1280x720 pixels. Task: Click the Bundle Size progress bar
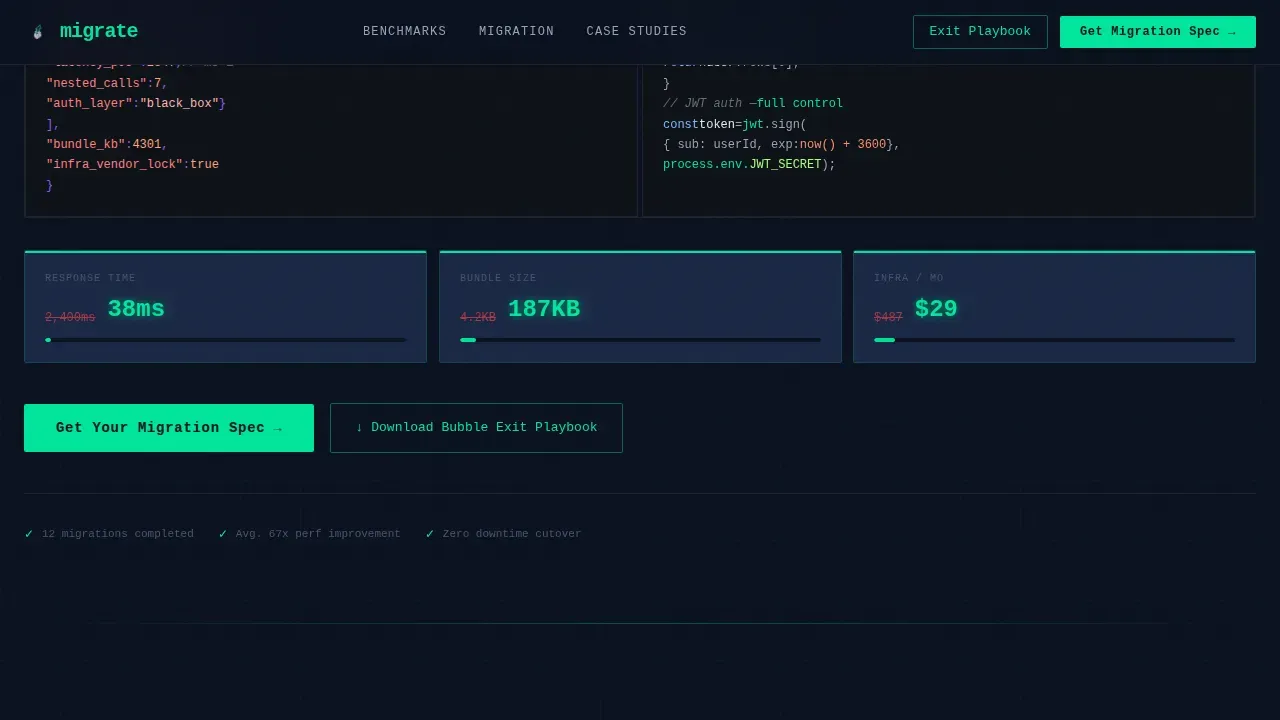click(x=640, y=340)
